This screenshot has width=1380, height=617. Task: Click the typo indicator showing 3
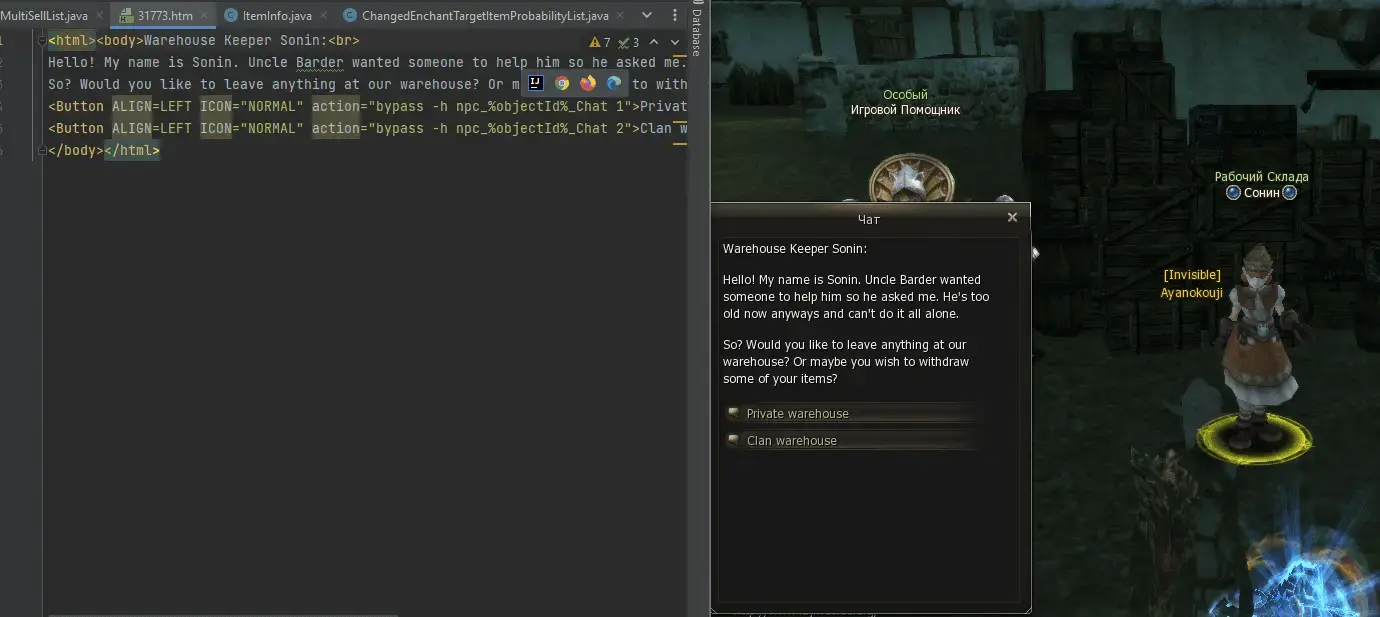(x=629, y=42)
